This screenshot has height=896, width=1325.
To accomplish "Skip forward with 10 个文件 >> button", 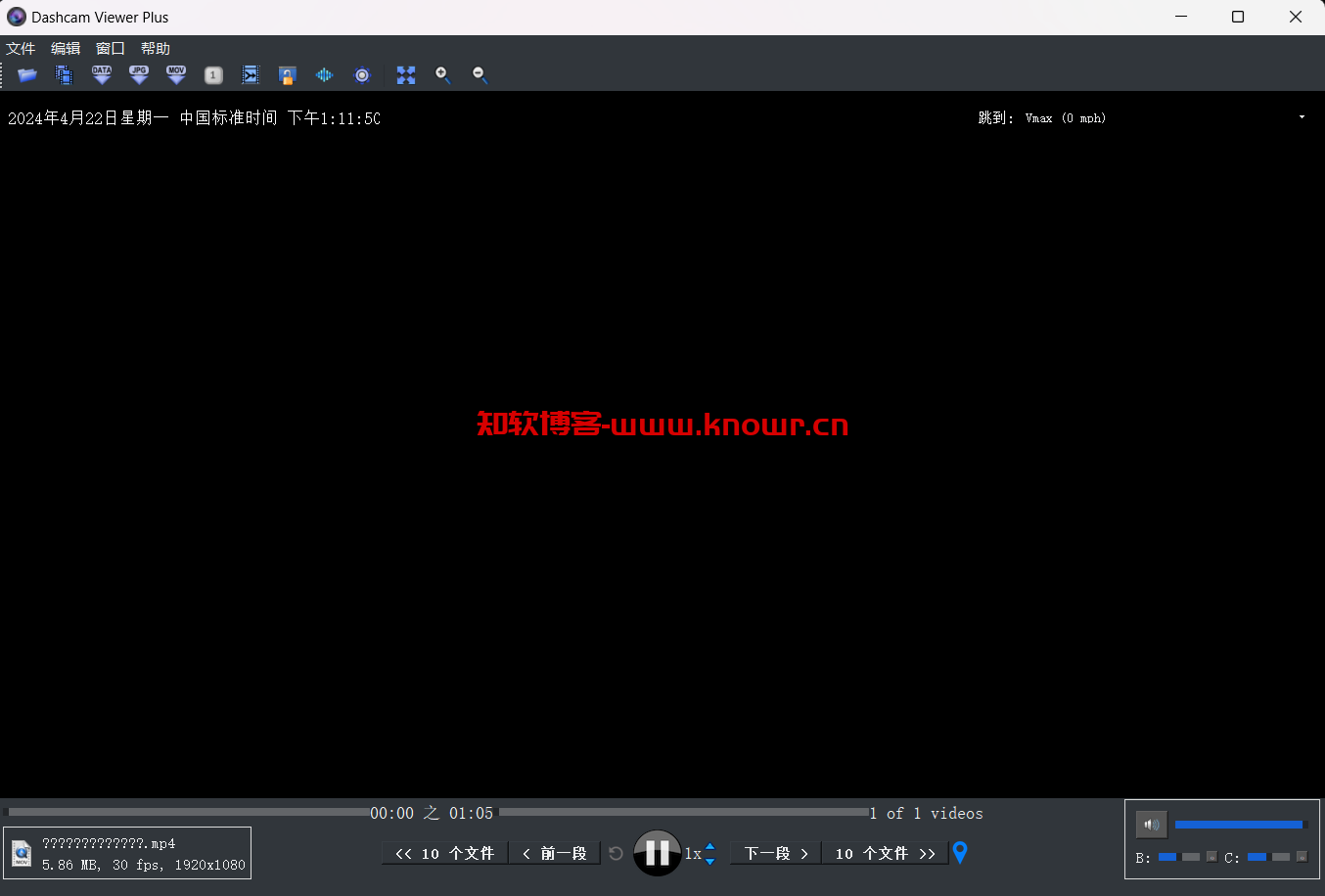I will 886,854.
